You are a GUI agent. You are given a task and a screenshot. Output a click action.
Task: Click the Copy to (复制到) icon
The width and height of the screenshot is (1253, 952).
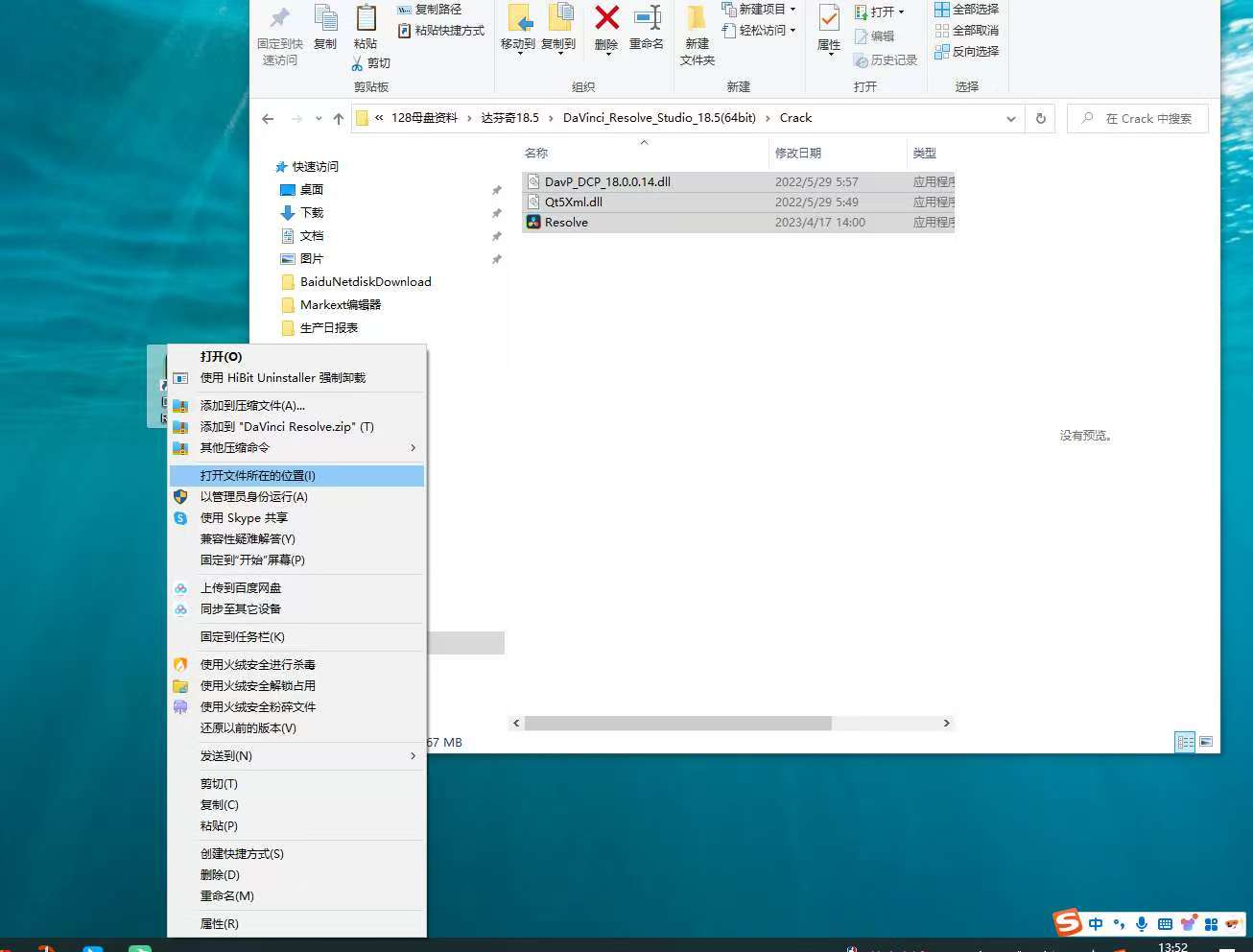(x=559, y=18)
